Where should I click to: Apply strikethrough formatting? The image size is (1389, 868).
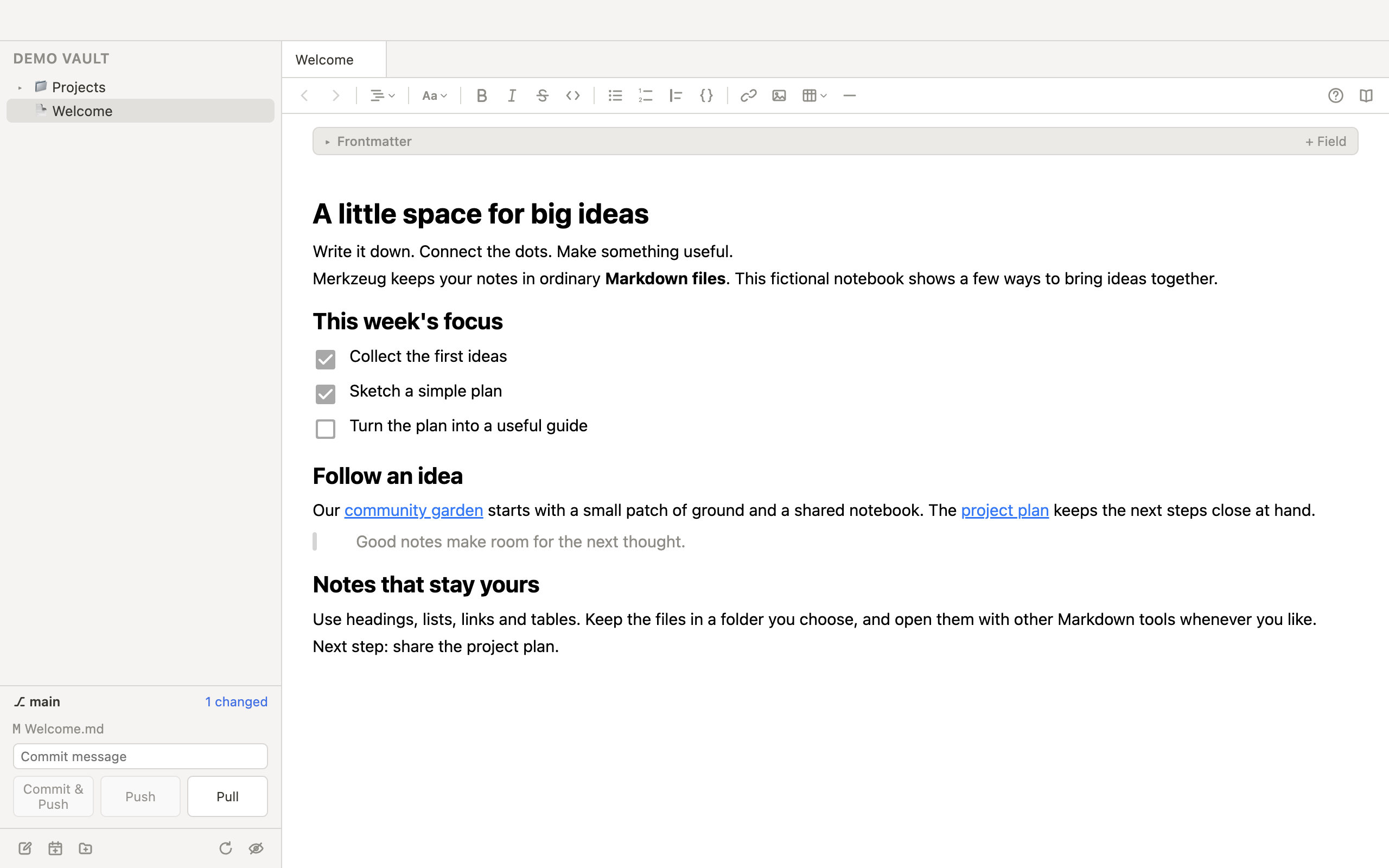[543, 95]
